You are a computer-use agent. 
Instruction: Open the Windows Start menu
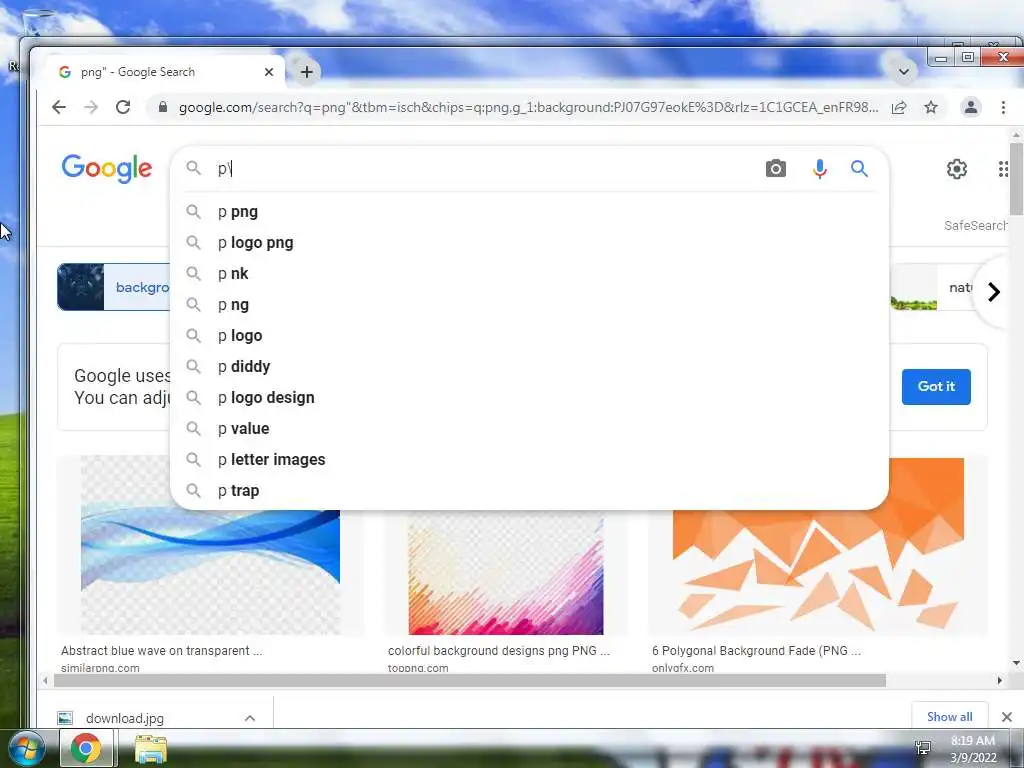point(27,748)
